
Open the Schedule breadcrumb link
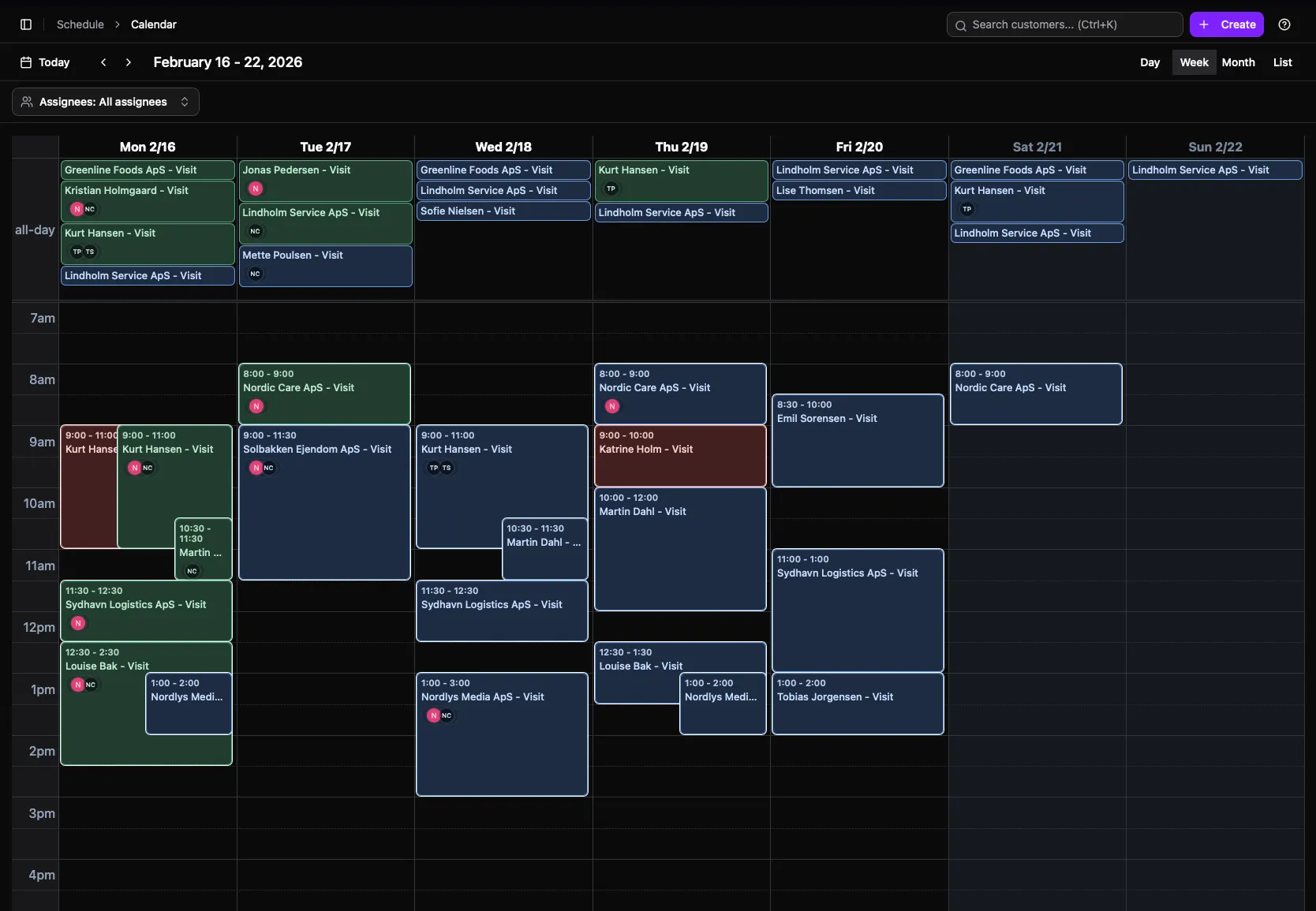click(80, 24)
